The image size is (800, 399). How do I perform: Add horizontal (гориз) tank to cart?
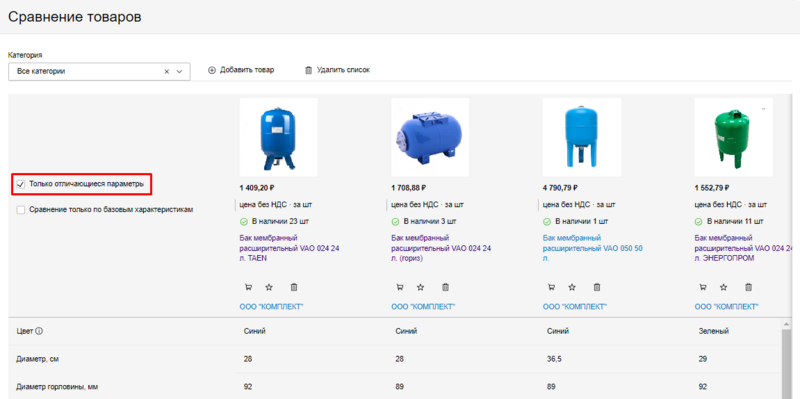400,287
